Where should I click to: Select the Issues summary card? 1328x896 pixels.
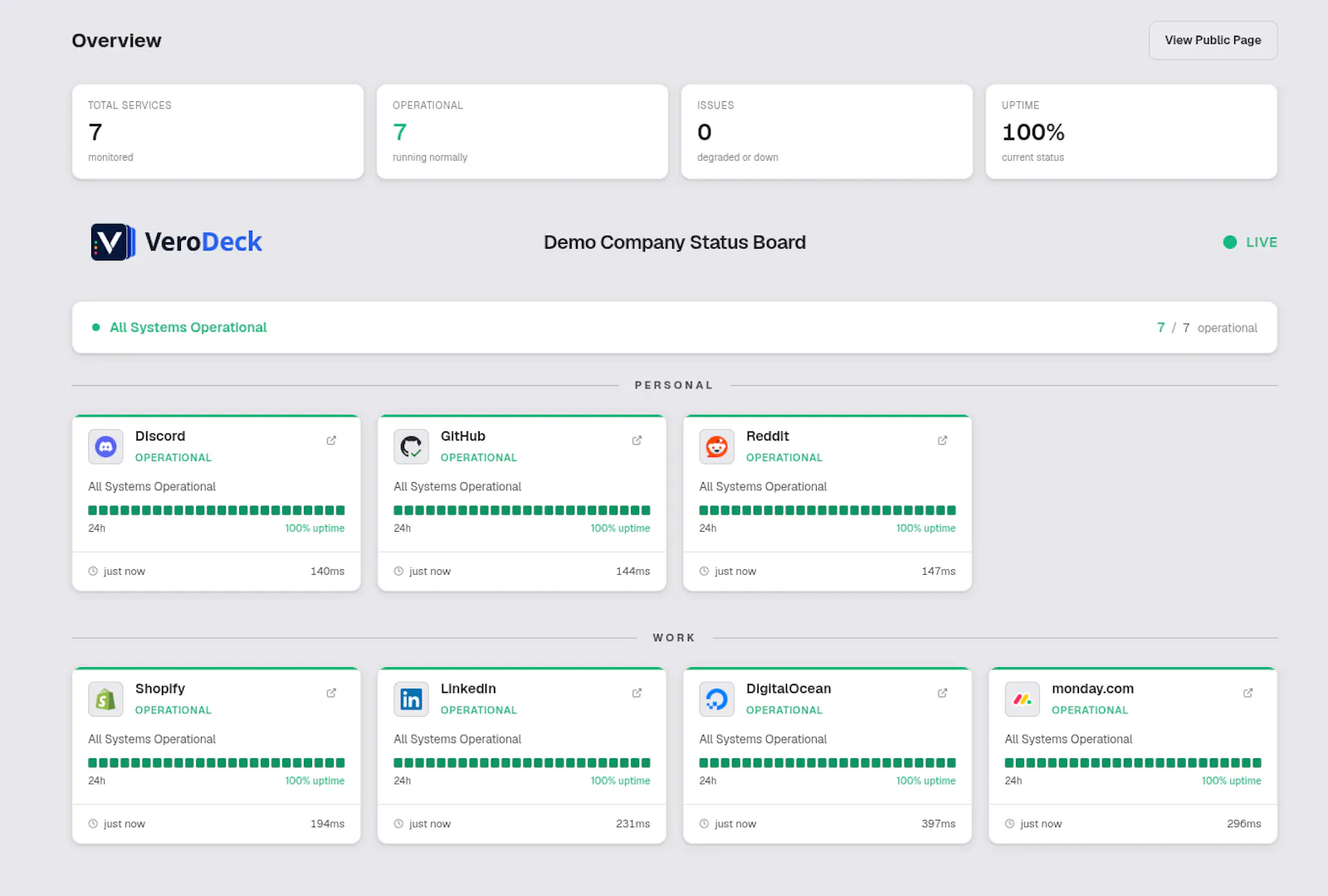click(827, 131)
